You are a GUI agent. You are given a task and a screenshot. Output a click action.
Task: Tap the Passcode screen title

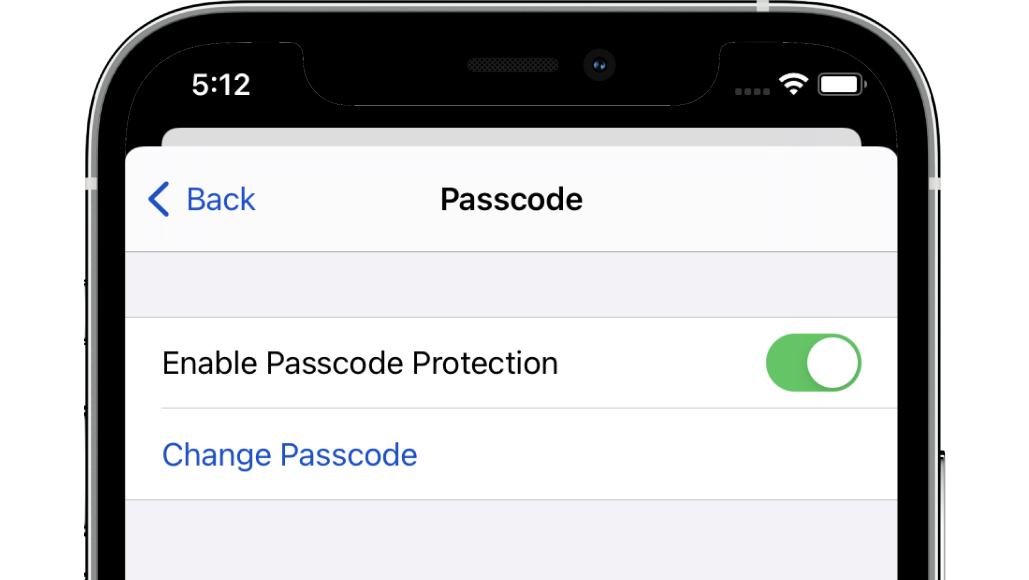(511, 199)
